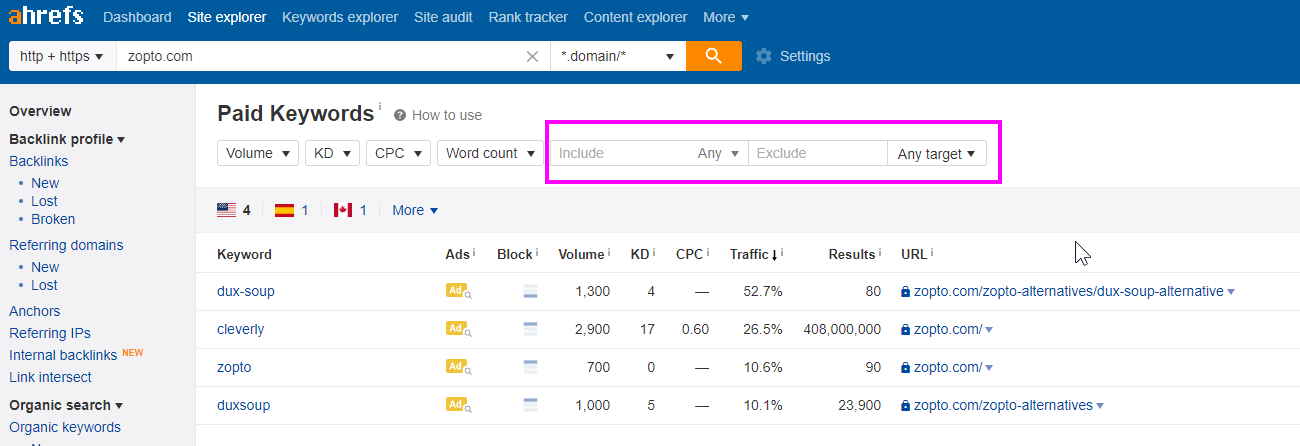
Task: Open the Word count filter dropdown
Action: 490,153
